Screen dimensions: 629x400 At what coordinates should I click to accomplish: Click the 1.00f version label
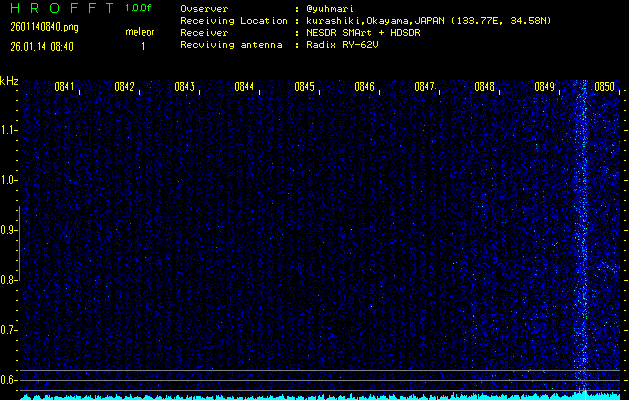tap(139, 8)
